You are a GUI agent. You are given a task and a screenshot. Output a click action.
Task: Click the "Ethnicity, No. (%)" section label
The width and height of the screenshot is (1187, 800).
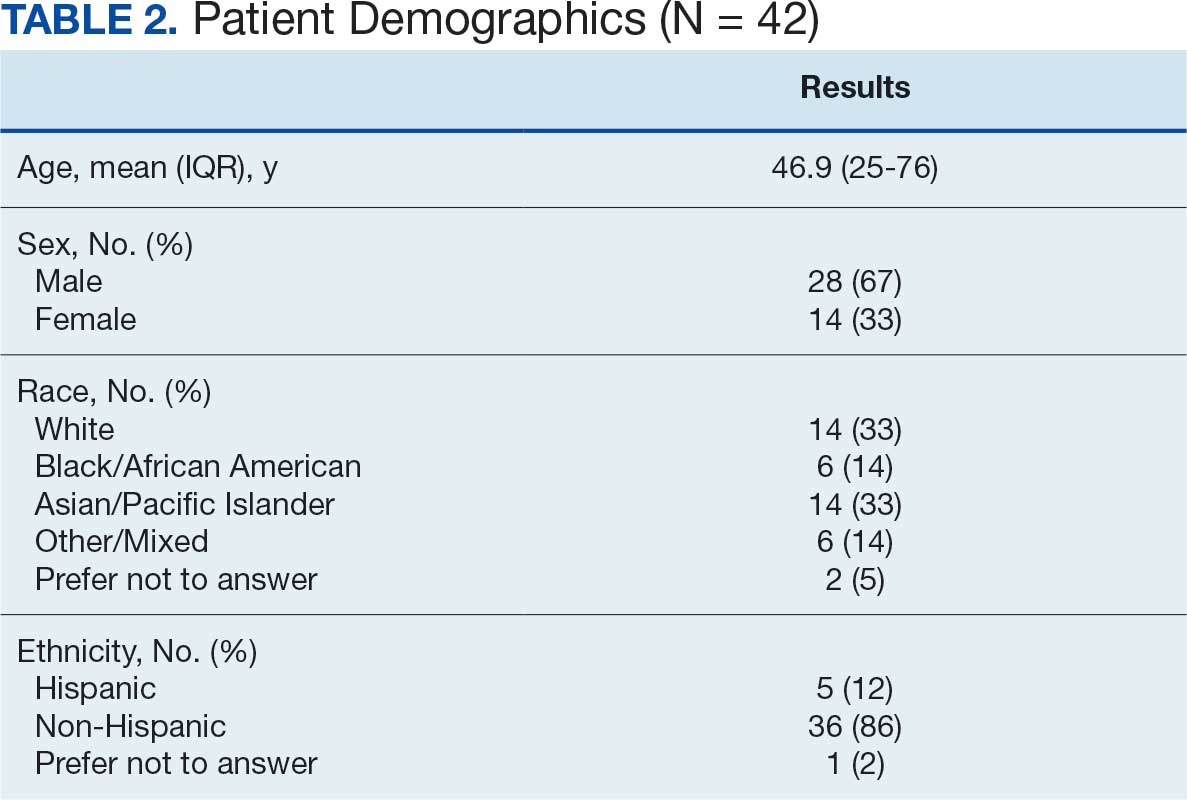click(137, 651)
